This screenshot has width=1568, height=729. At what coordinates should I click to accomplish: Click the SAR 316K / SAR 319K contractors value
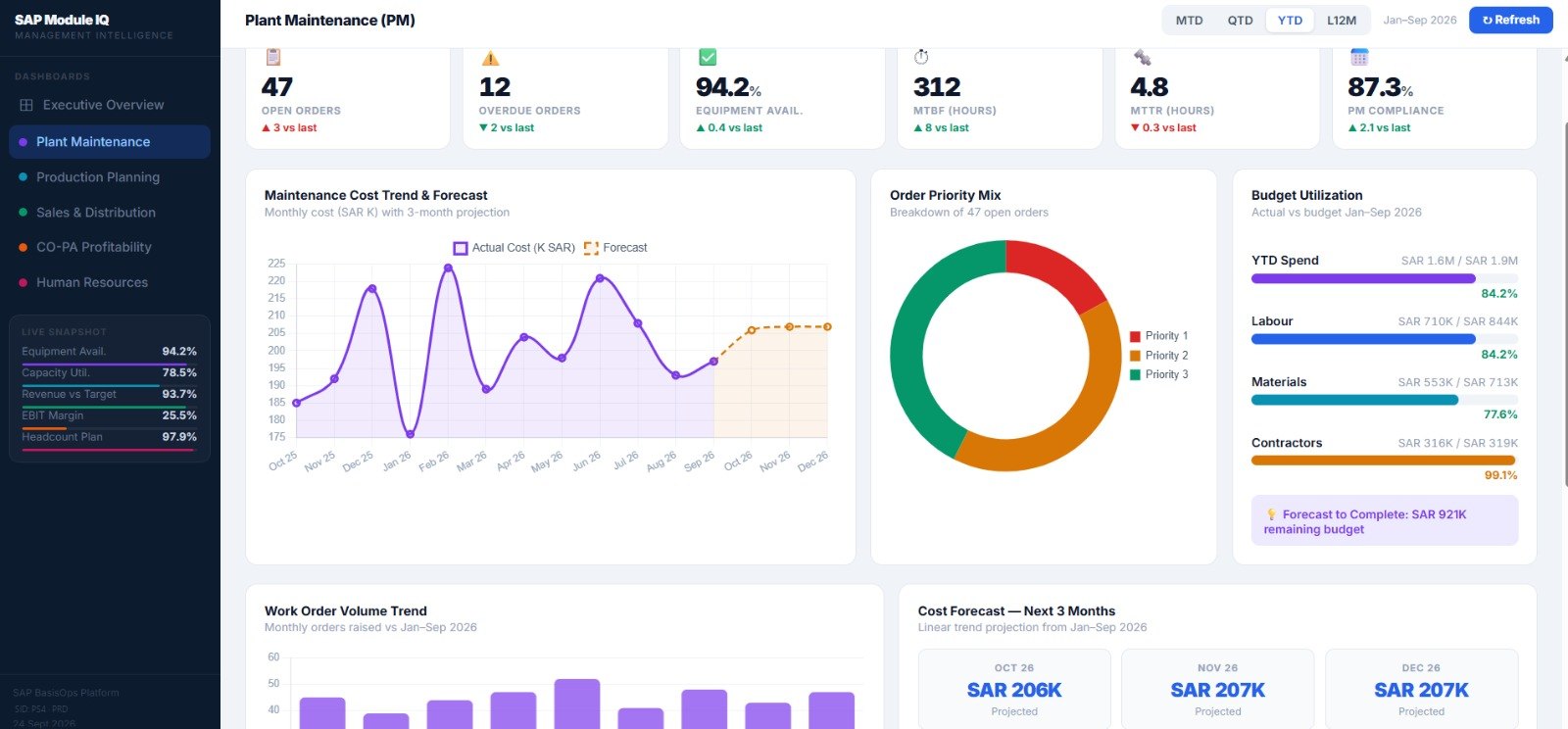(x=1458, y=444)
